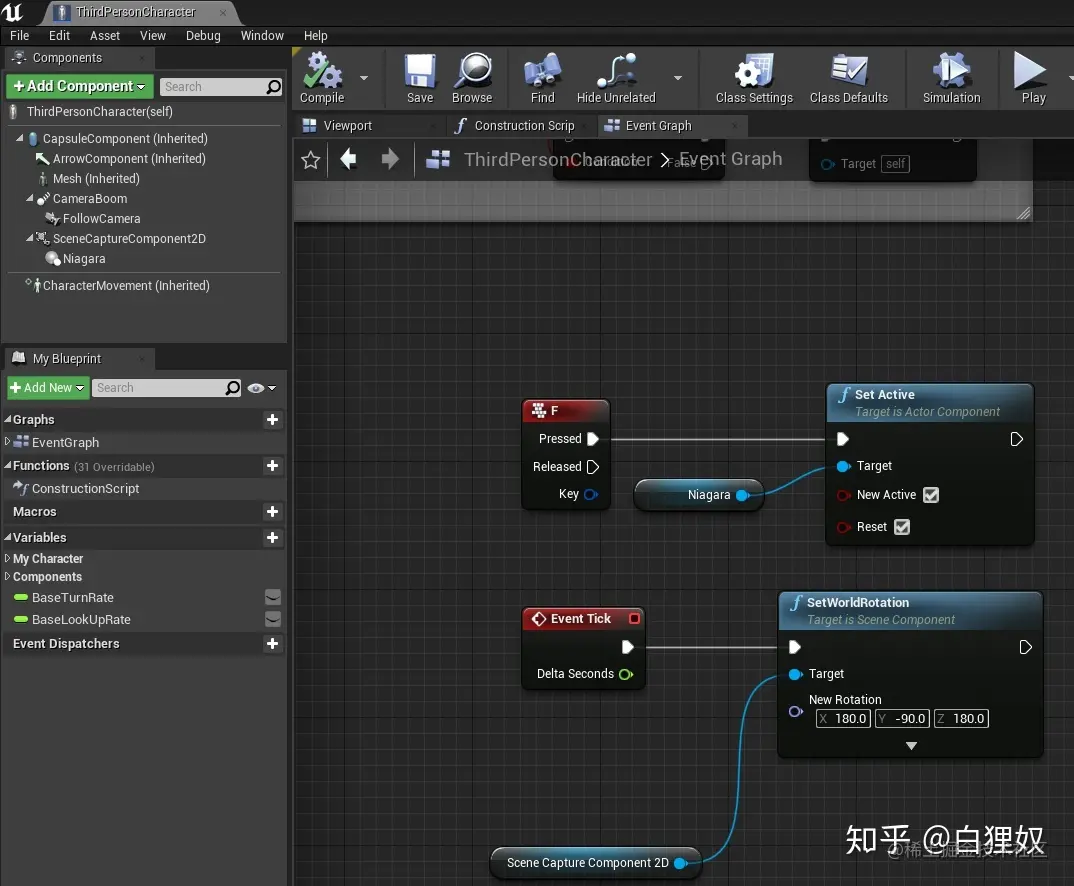
Task: Click the Play toolbar icon
Action: pyautogui.click(x=1029, y=71)
